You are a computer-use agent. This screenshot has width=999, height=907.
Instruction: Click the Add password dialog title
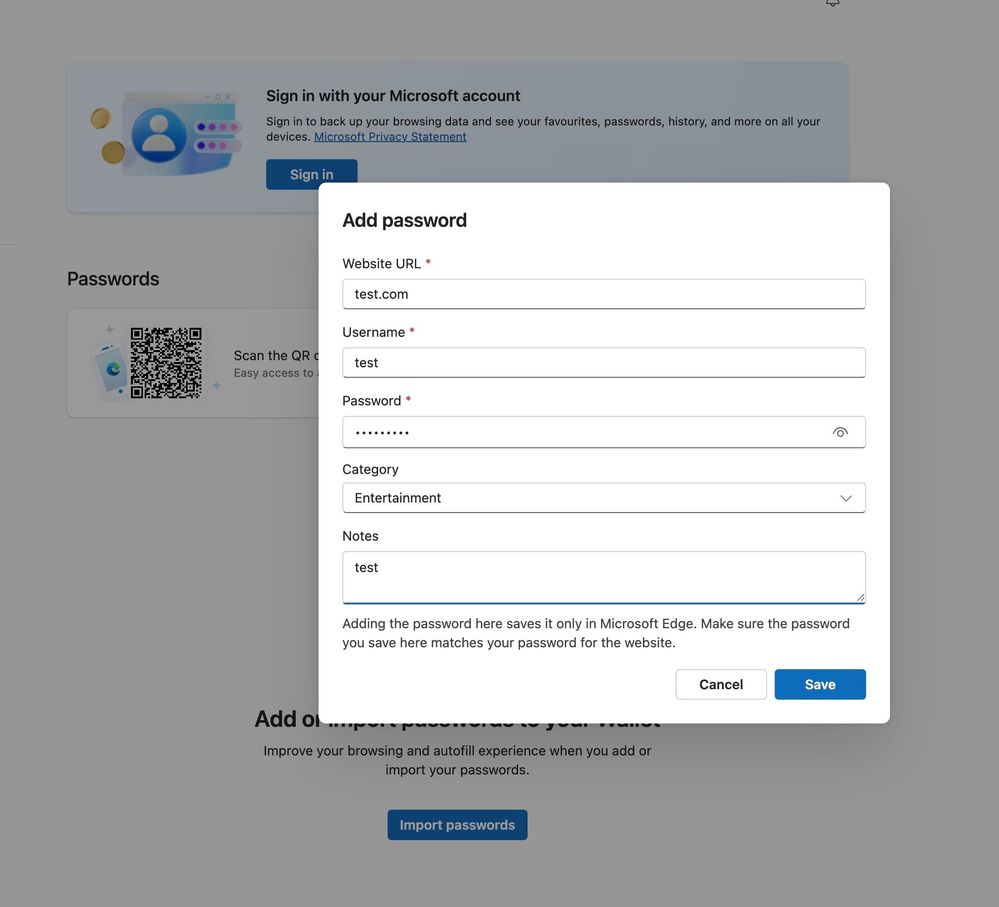[404, 220]
